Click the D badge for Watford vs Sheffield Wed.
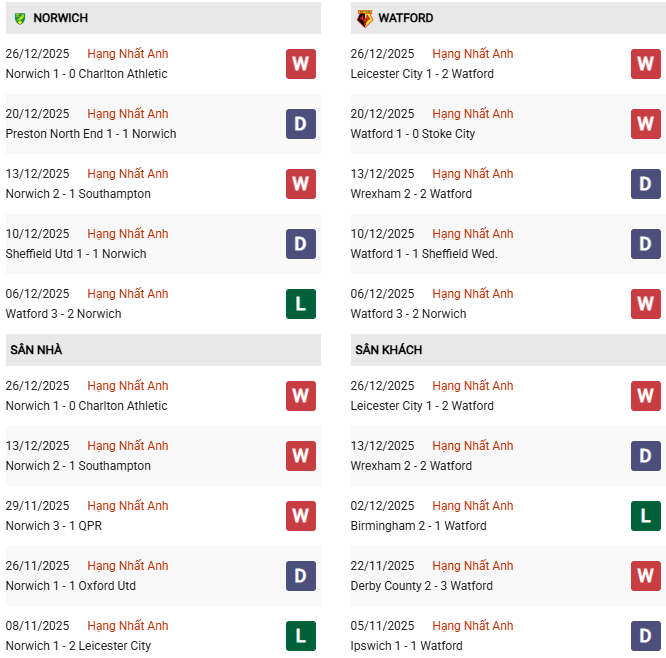The width and height of the screenshot is (666, 658). coord(645,244)
